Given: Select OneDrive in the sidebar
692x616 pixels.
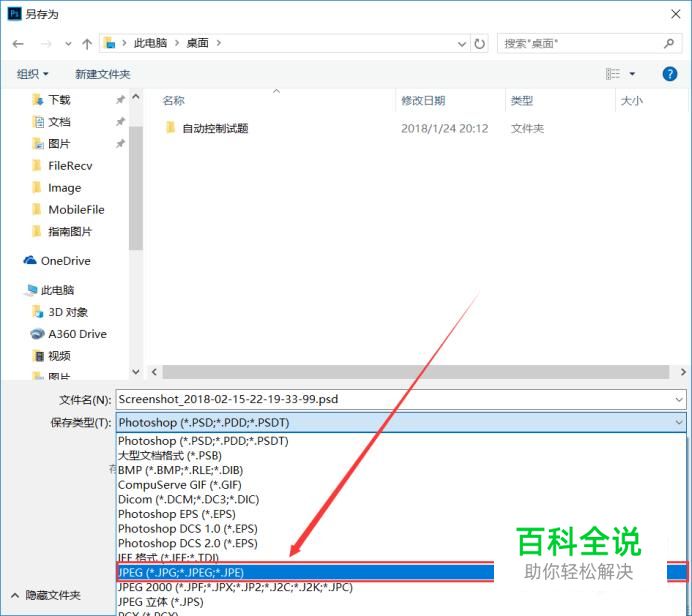Looking at the screenshot, I should pos(65,261).
